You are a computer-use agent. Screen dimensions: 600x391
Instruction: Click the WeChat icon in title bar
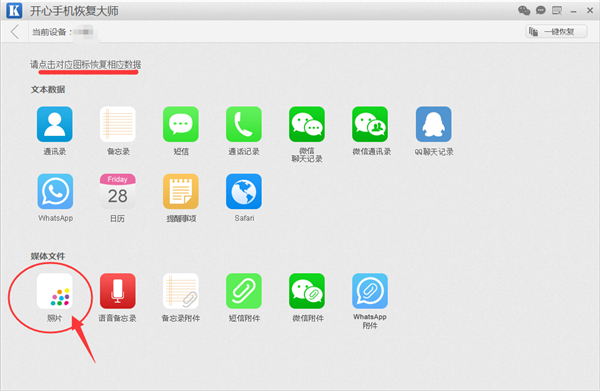tap(524, 10)
